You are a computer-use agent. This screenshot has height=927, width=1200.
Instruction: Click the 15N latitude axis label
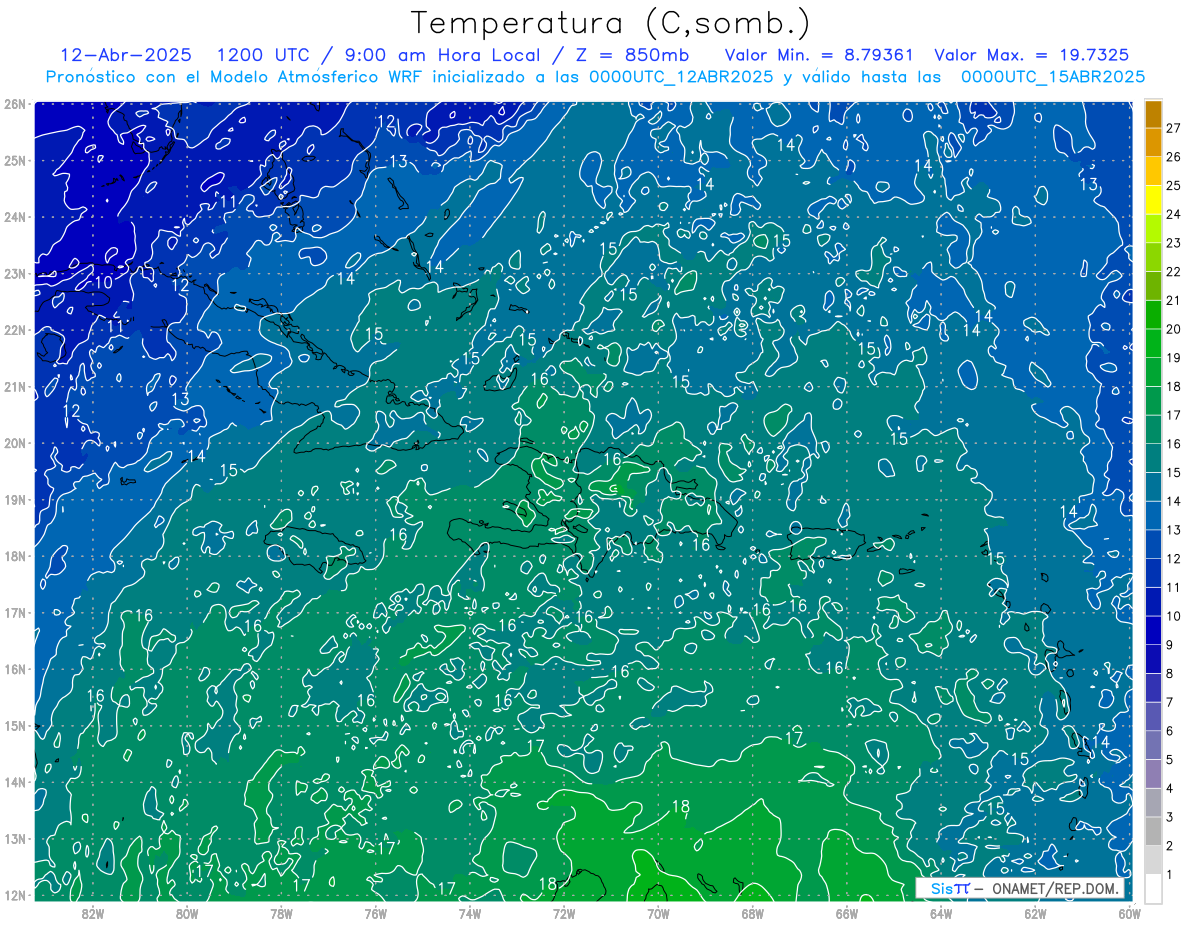14,725
